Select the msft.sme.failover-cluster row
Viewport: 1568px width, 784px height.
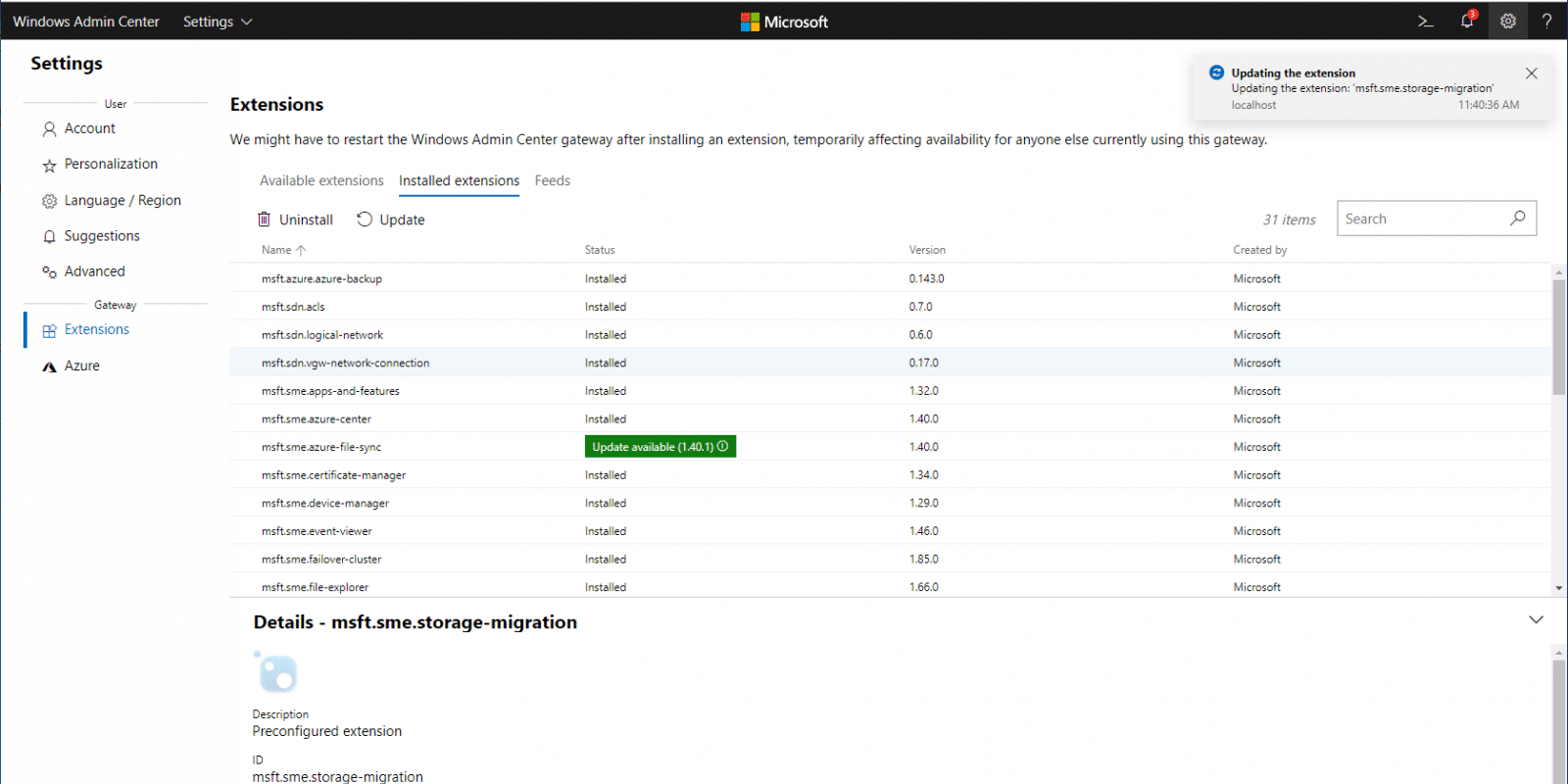(x=890, y=559)
